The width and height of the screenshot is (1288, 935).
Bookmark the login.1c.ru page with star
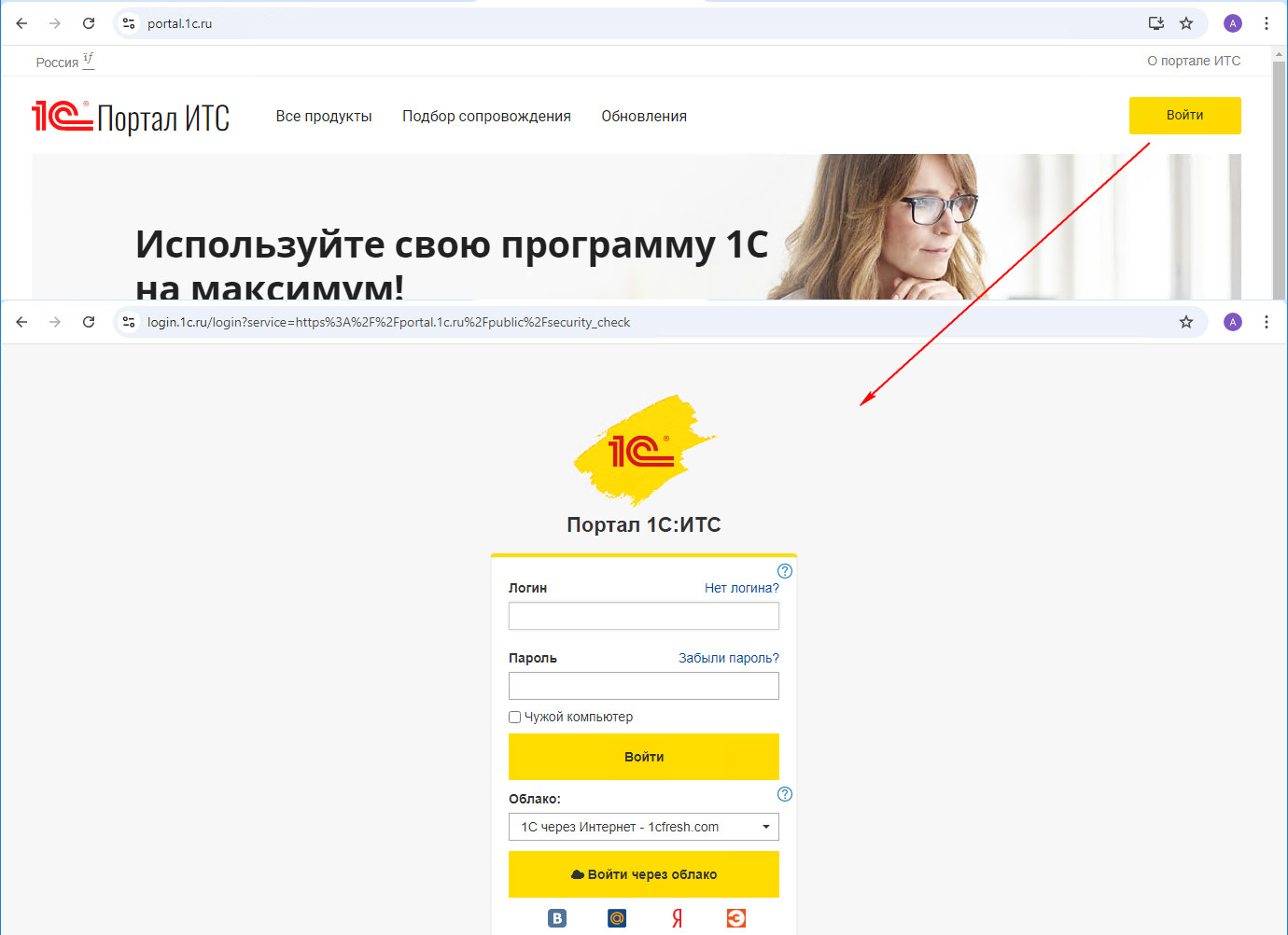click(x=1186, y=322)
